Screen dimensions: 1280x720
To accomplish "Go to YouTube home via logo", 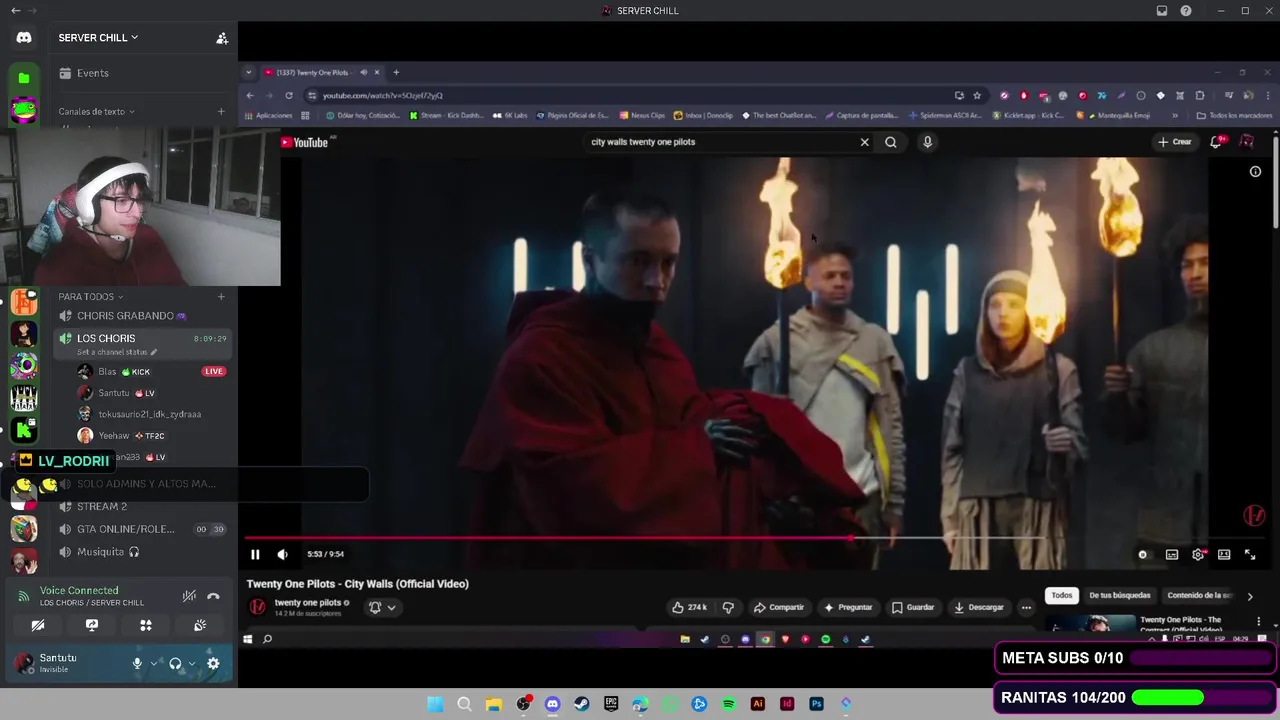I will point(305,142).
